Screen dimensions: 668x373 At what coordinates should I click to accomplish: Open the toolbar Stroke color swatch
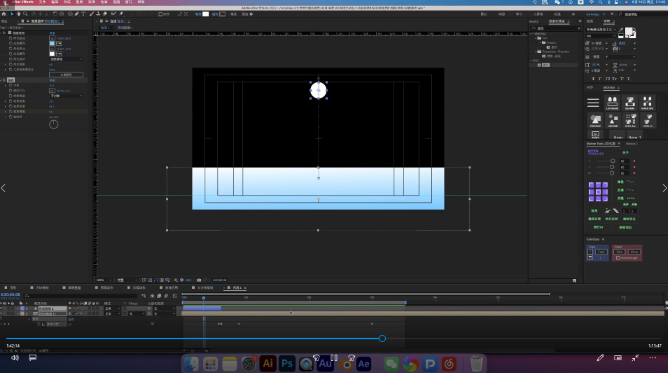pyautogui.click(x=222, y=14)
